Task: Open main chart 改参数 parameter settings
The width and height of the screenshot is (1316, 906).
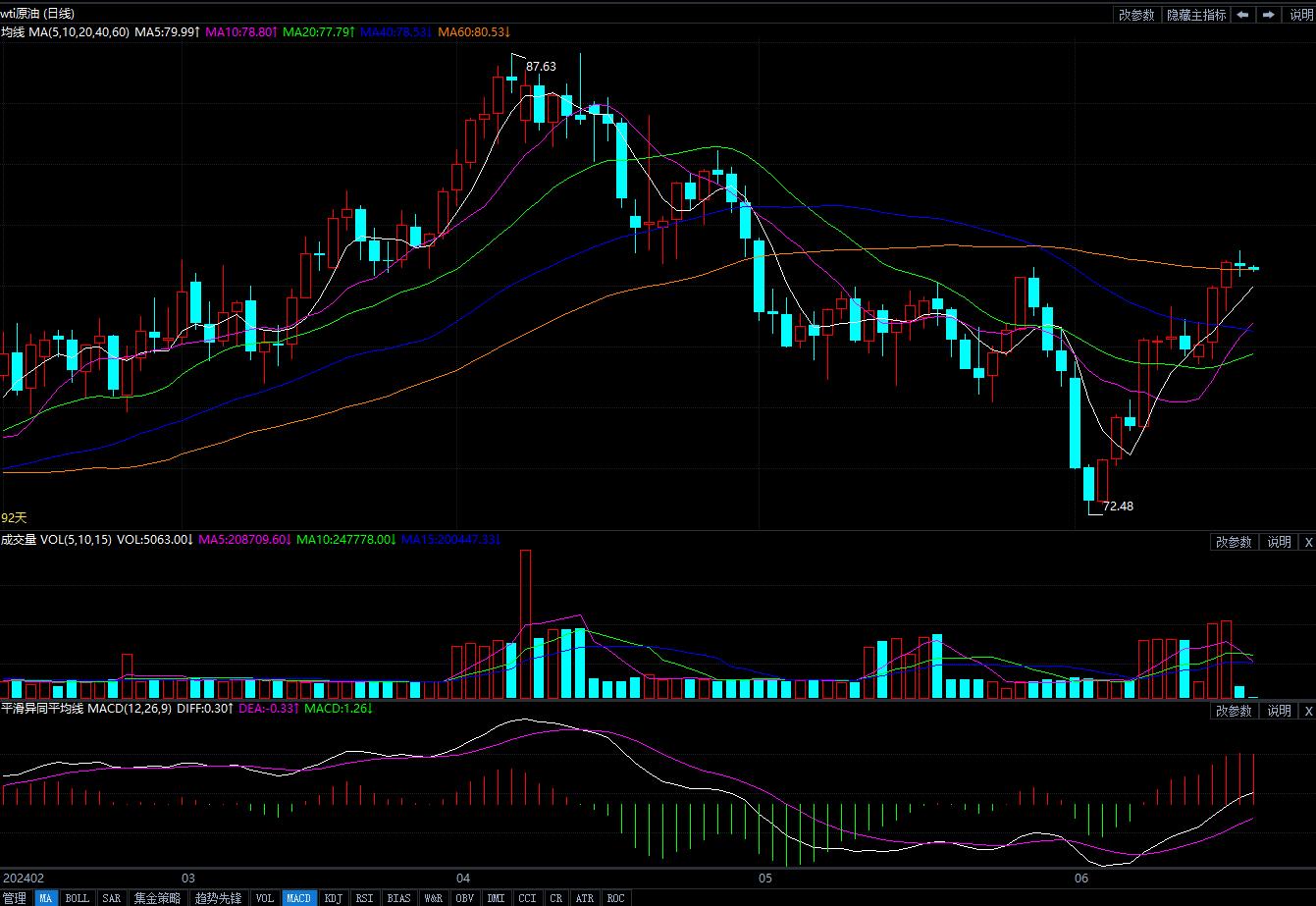Action: [1137, 15]
